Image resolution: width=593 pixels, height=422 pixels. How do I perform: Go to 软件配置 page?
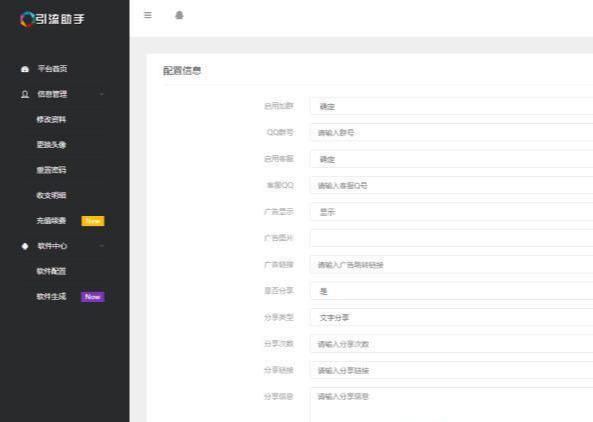point(51,271)
